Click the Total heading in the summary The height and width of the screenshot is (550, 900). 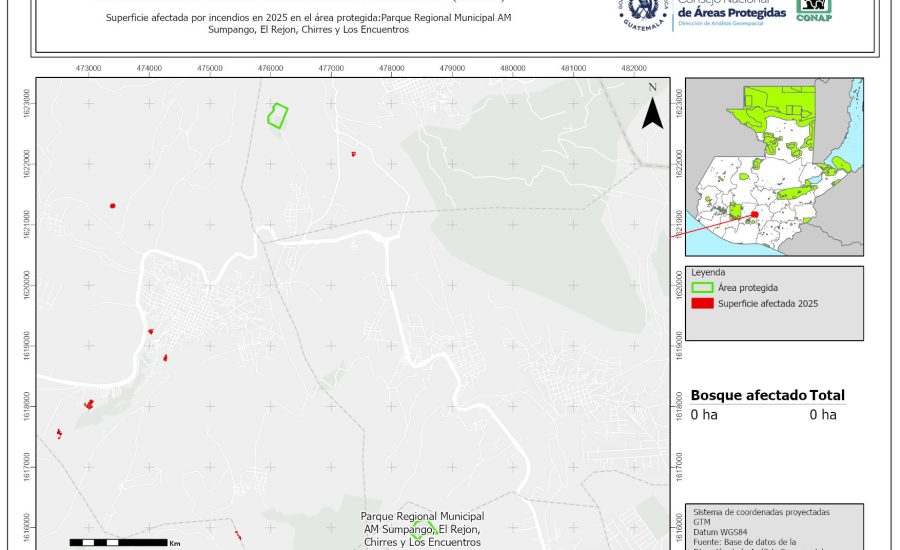point(827,396)
